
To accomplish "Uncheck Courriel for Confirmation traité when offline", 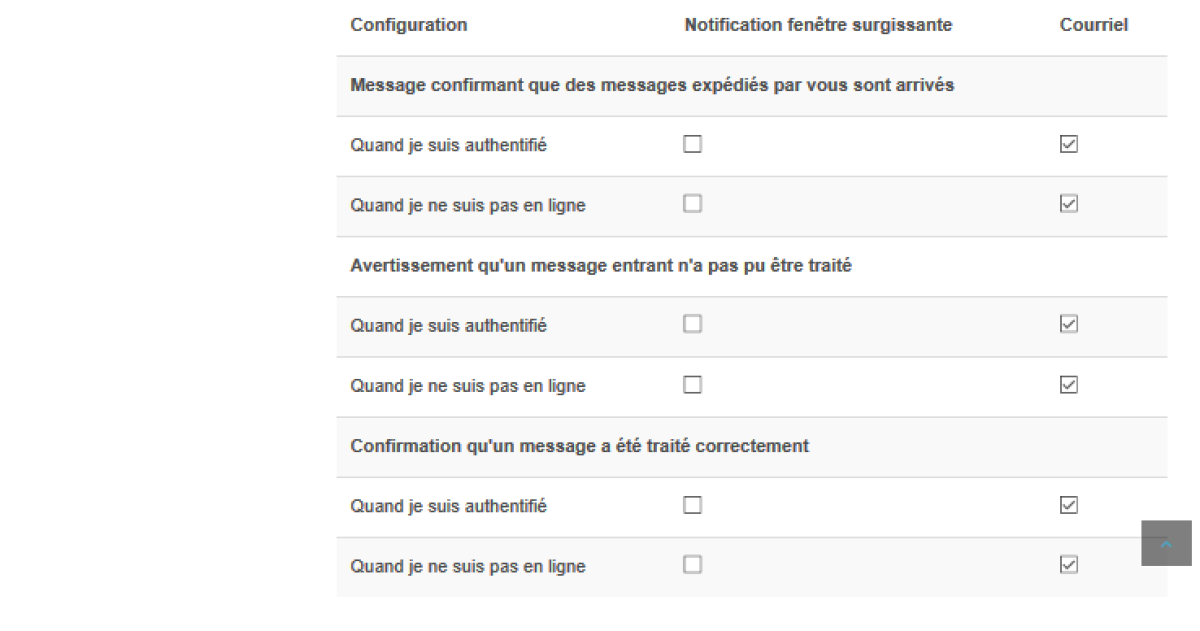I will tap(1068, 565).
